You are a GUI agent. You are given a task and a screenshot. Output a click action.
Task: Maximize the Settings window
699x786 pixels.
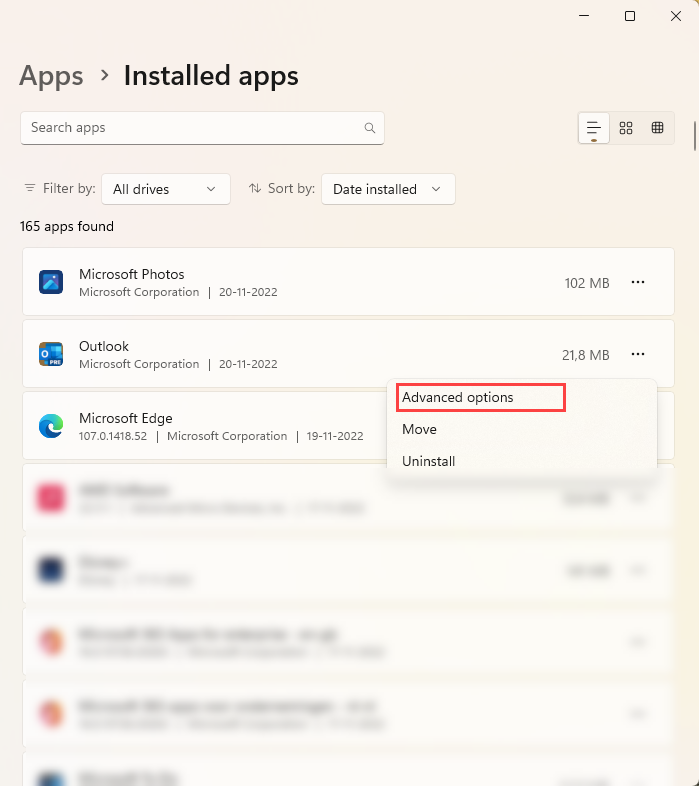(630, 16)
